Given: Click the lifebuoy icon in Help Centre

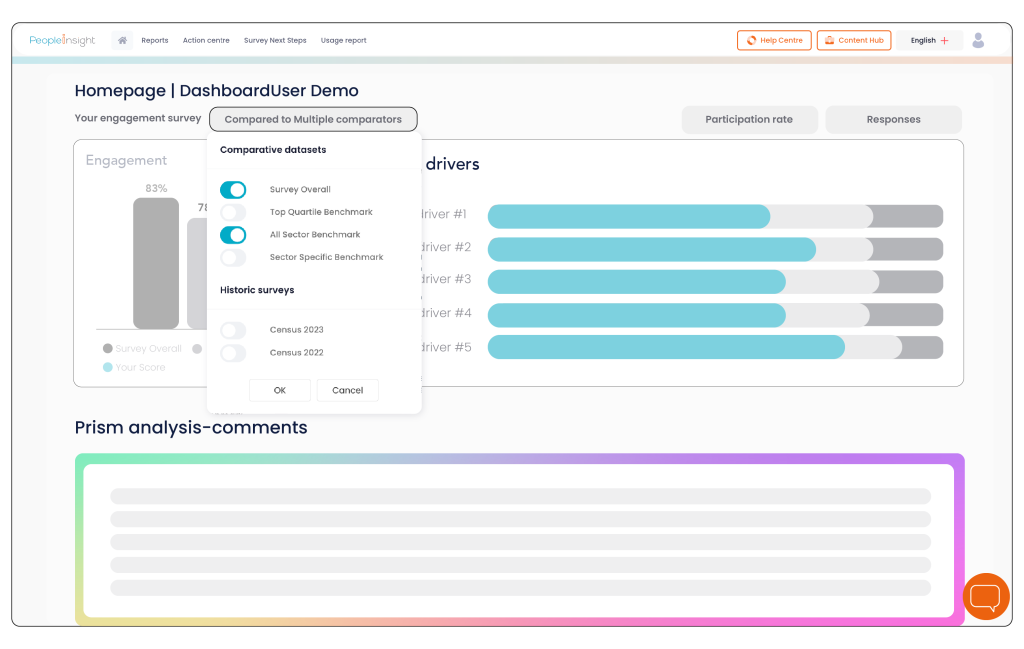Looking at the screenshot, I should (x=751, y=41).
